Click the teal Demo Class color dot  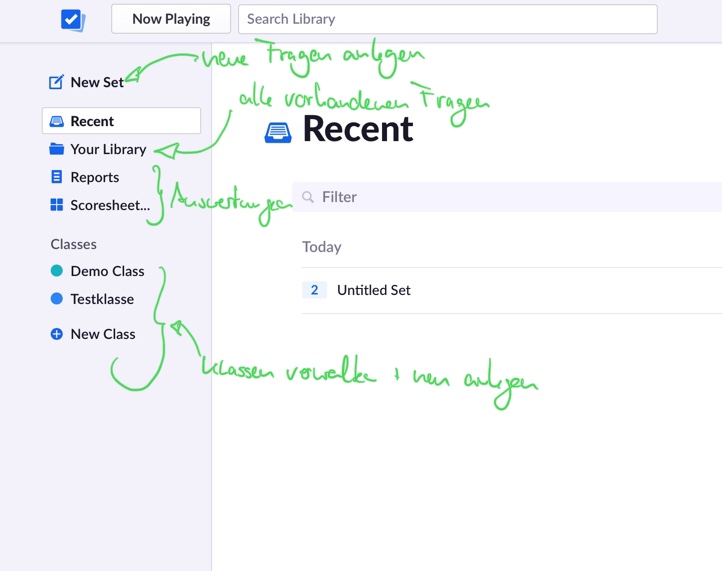57,271
